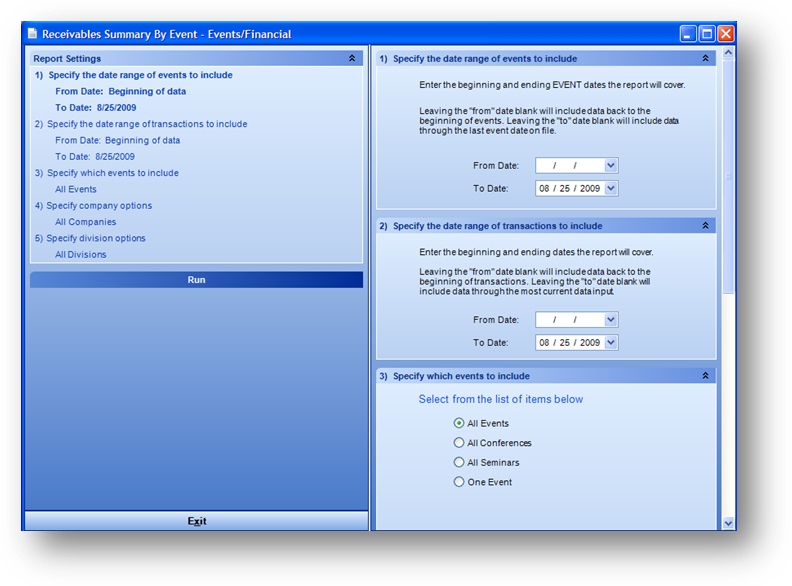Collapse section 3 which events panel
This screenshot has height=586, width=792.
706,375
